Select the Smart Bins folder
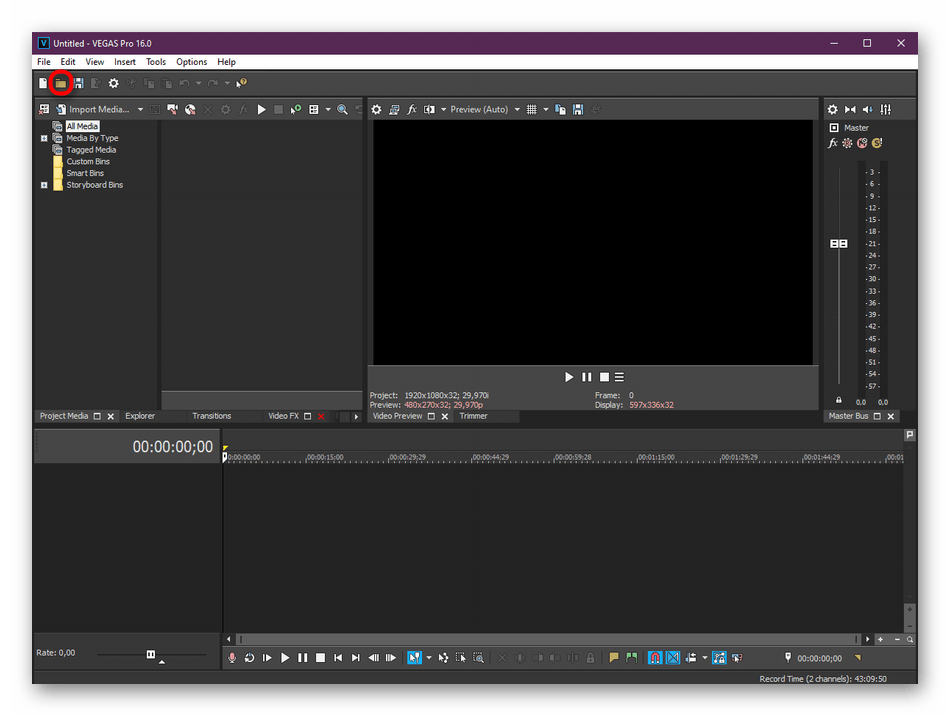The image size is (950, 716). click(x=85, y=173)
